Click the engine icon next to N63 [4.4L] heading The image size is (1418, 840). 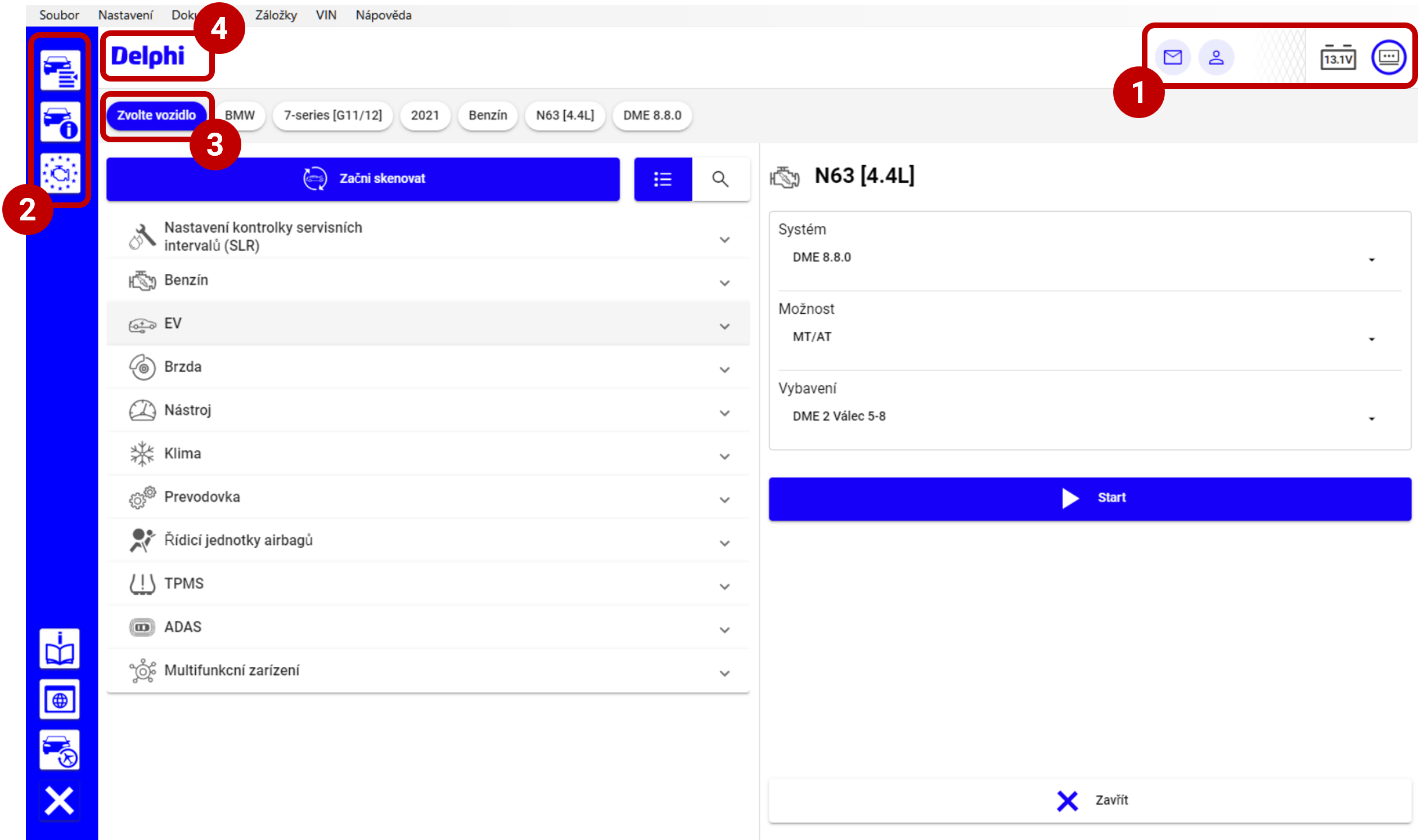click(784, 177)
